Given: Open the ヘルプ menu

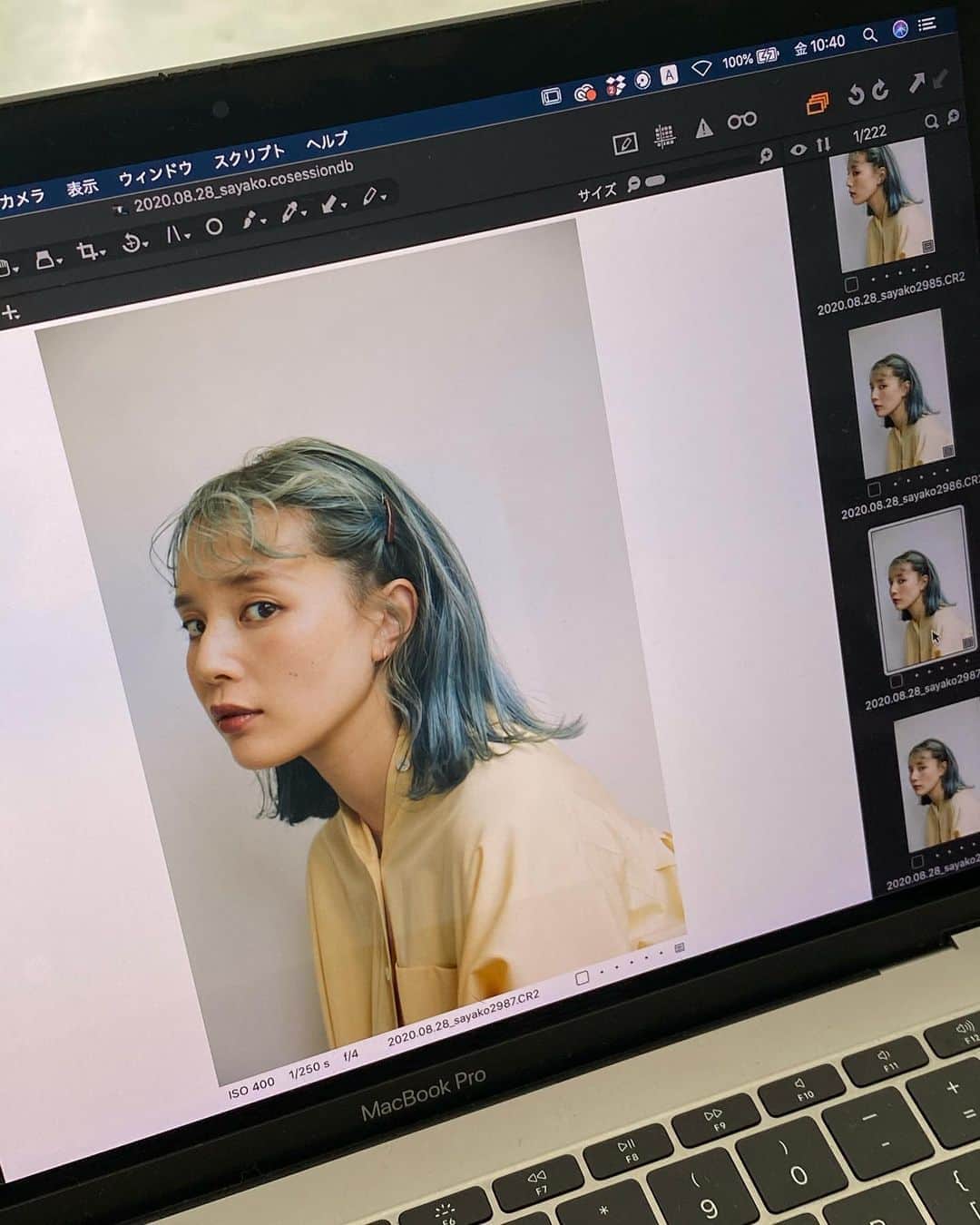Looking at the screenshot, I should point(327,141).
